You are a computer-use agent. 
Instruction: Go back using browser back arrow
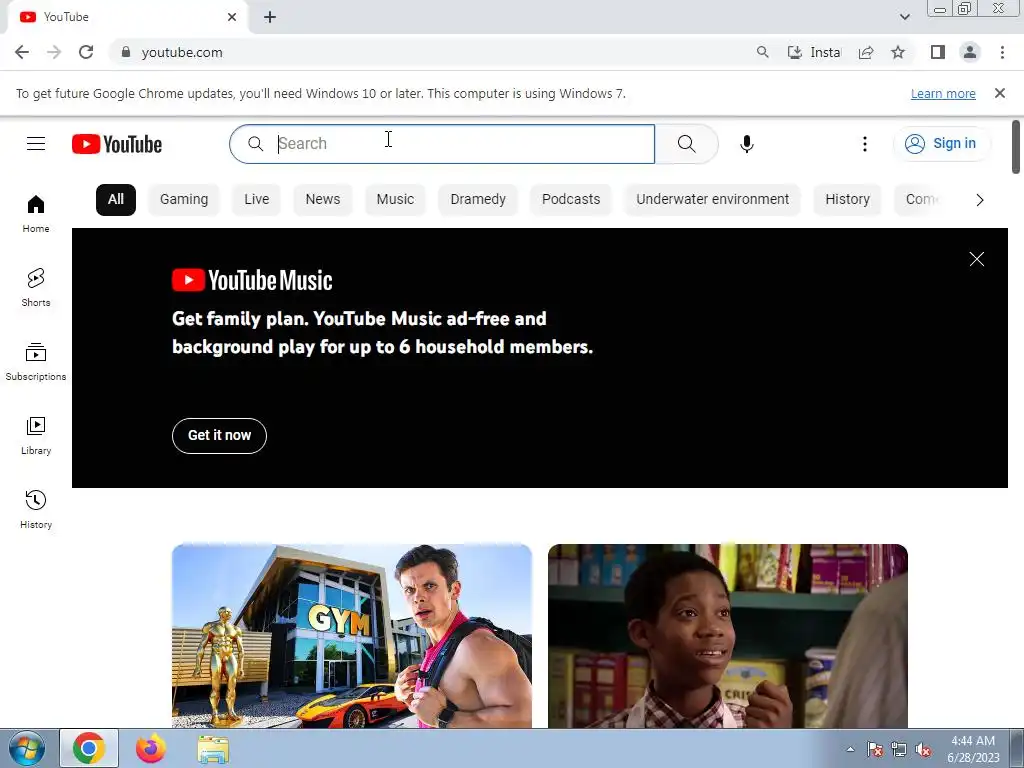click(x=22, y=52)
